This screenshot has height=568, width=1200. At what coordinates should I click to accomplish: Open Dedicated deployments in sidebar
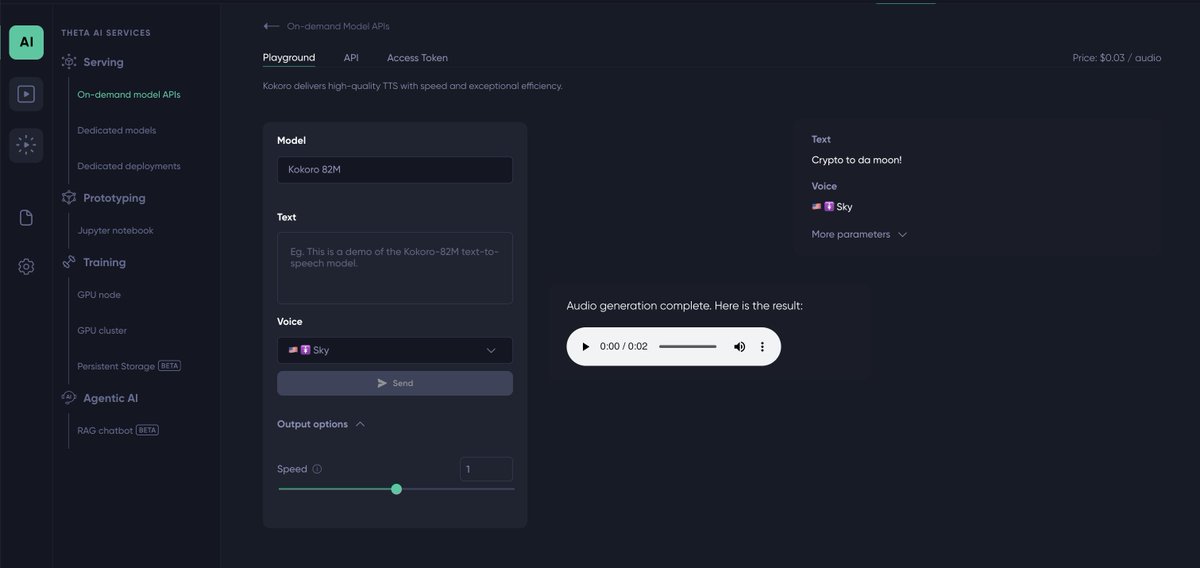pyautogui.click(x=129, y=166)
